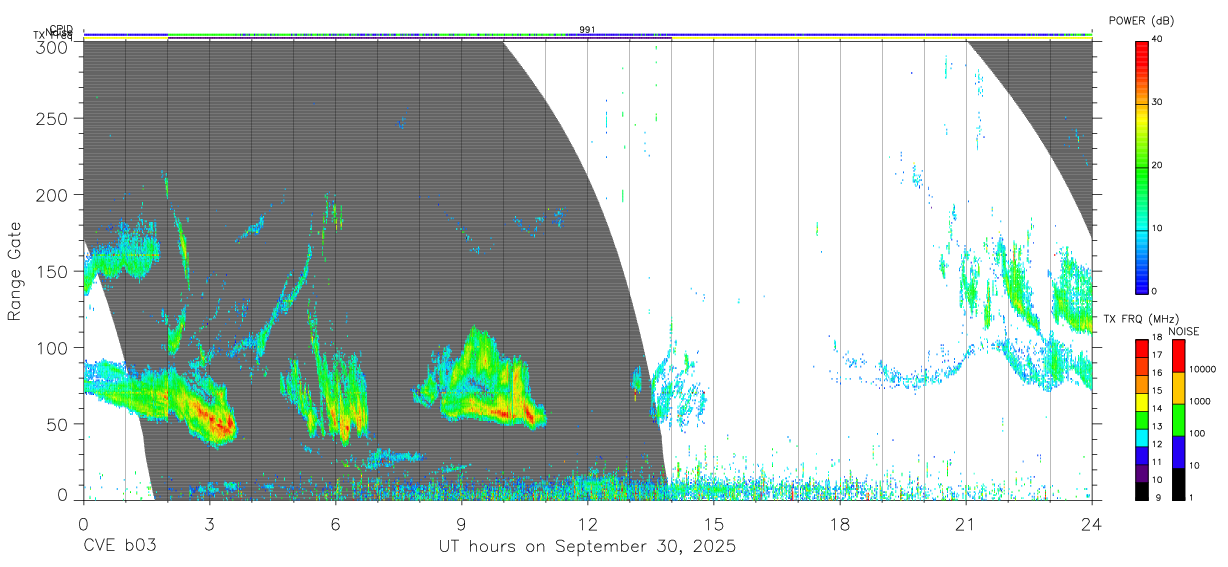Click the Range Gate y-axis title
This screenshot has width=1228, height=567.
15,272
